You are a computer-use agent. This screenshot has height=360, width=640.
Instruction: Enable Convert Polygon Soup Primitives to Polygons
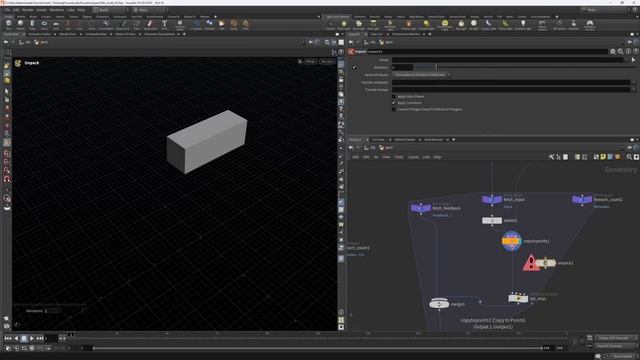click(x=394, y=109)
